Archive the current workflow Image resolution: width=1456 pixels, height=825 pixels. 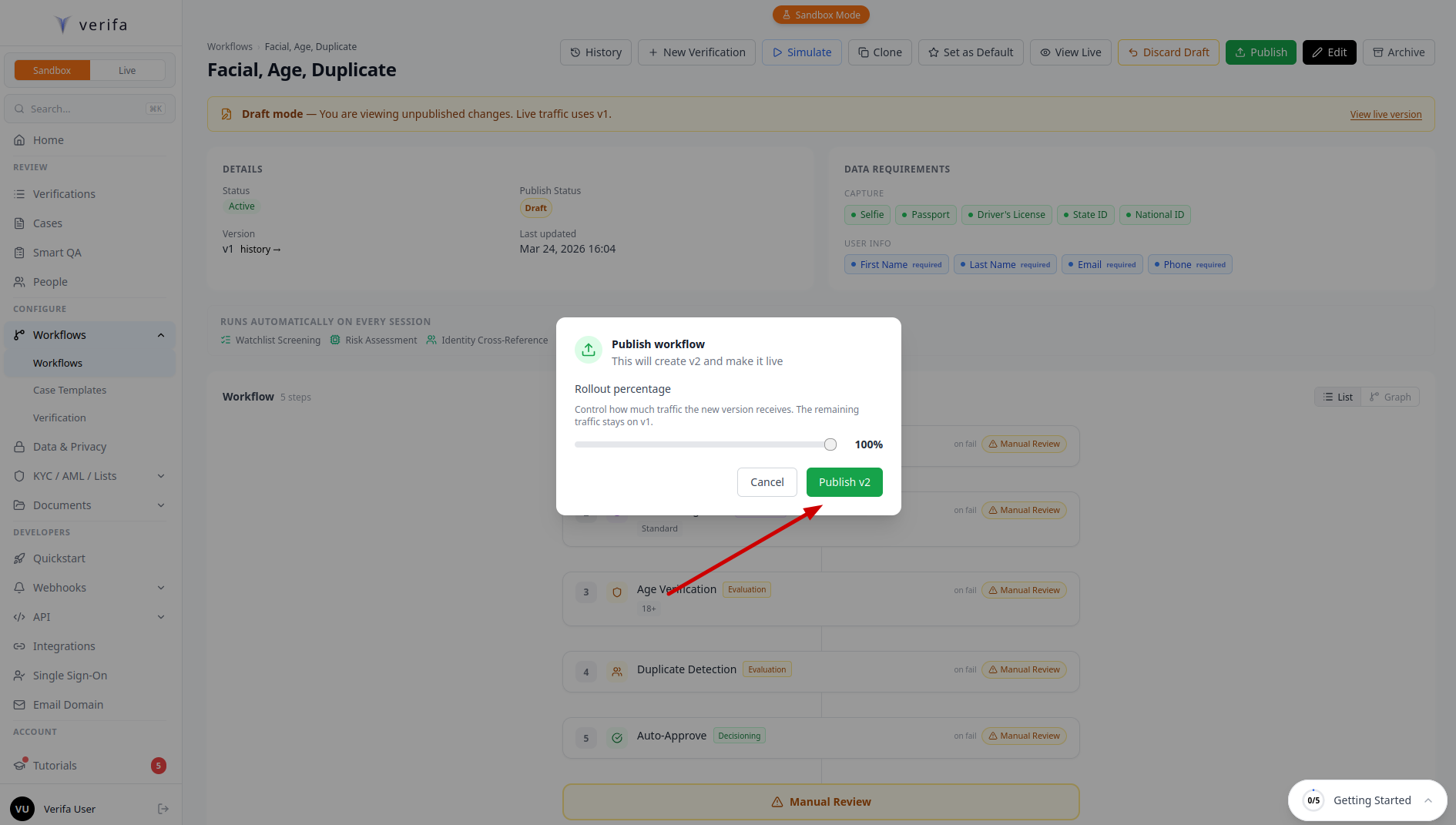pos(1398,52)
